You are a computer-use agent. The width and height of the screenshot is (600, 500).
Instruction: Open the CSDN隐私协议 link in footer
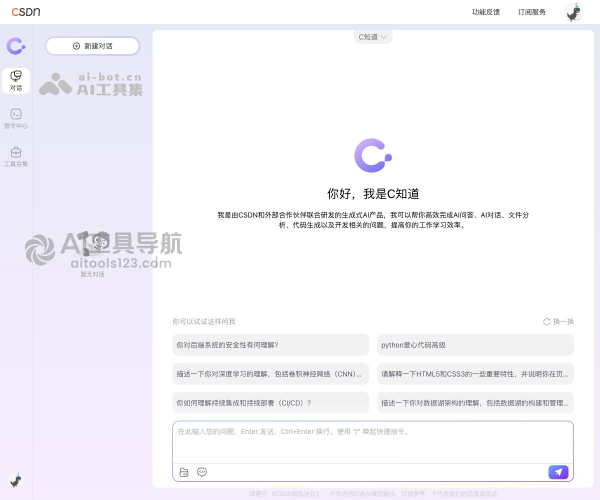(295, 494)
